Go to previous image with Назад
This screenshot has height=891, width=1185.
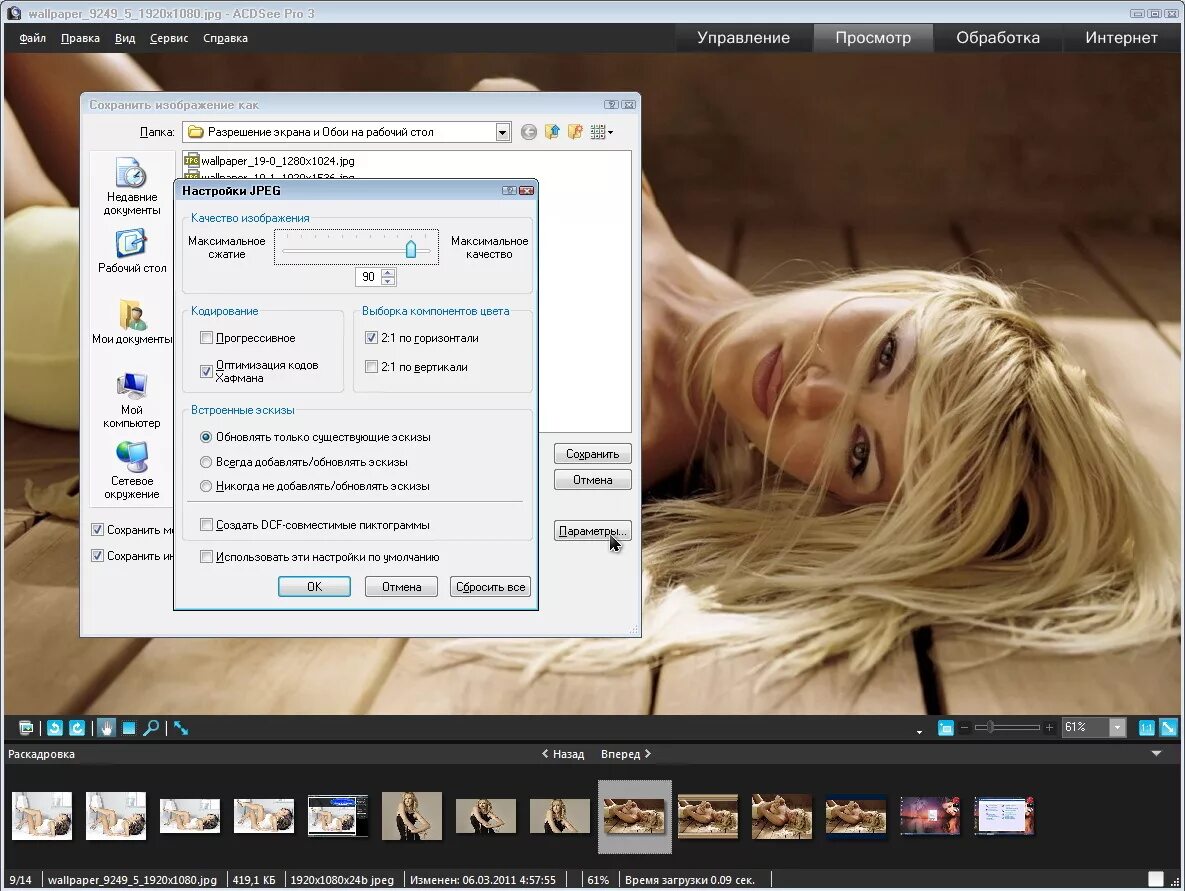tap(563, 753)
